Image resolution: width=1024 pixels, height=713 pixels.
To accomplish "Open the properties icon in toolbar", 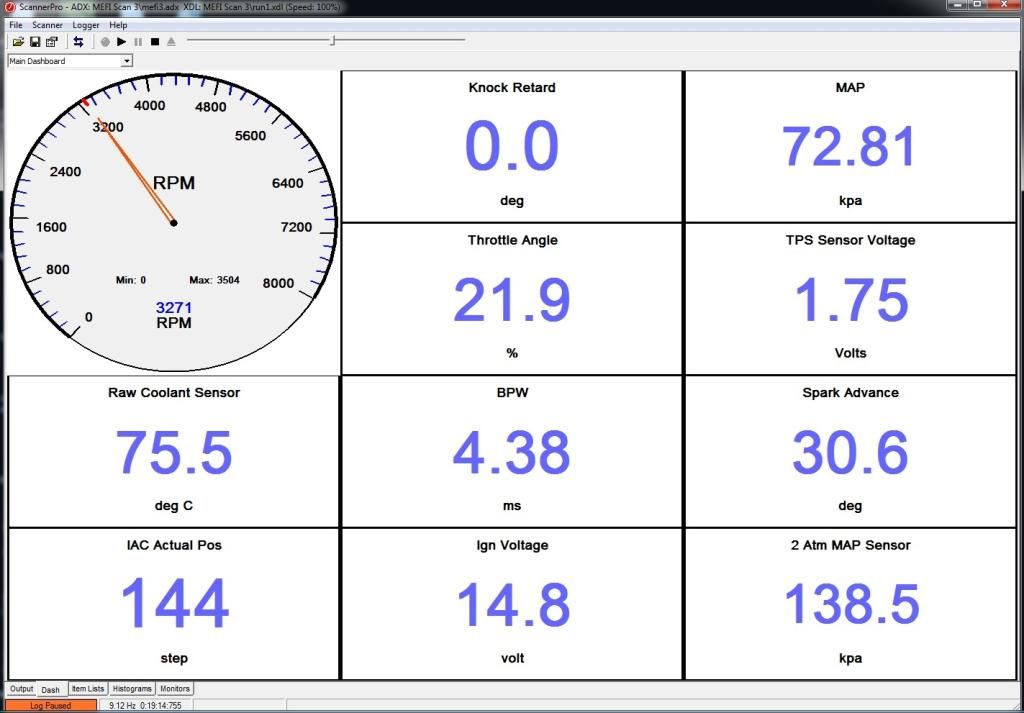I will [52, 42].
